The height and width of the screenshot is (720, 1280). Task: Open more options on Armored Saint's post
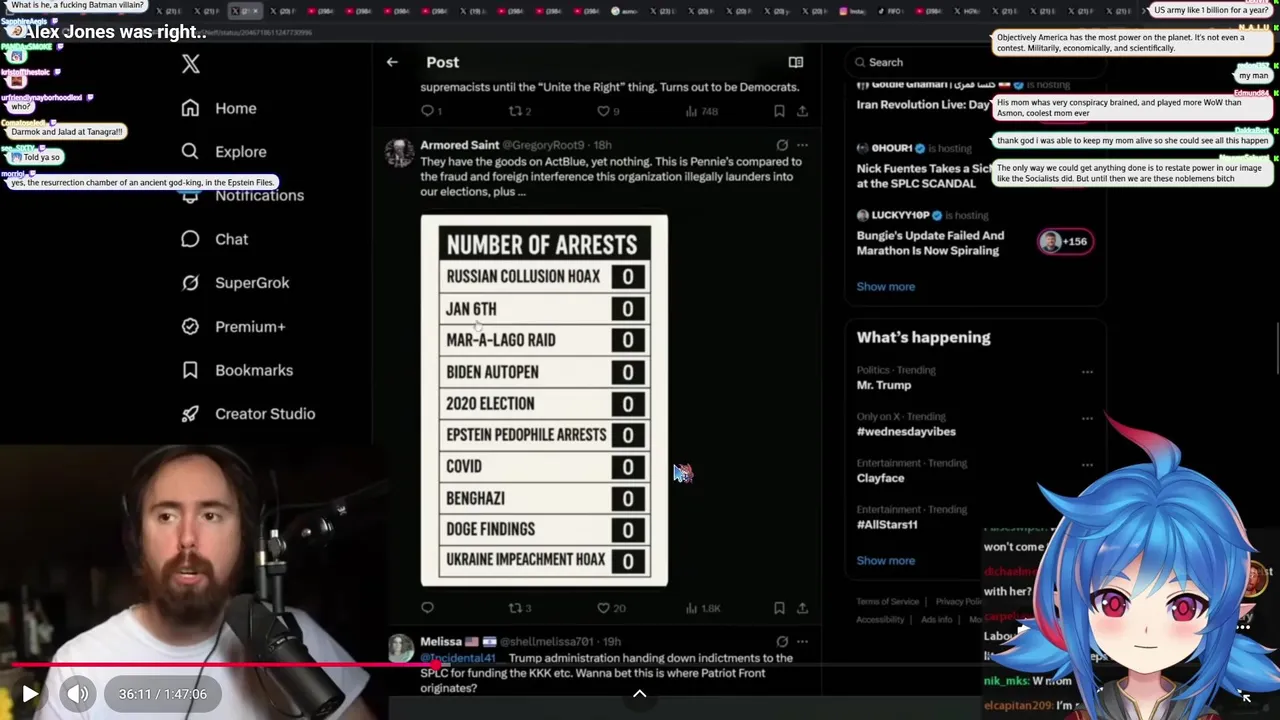coord(802,145)
